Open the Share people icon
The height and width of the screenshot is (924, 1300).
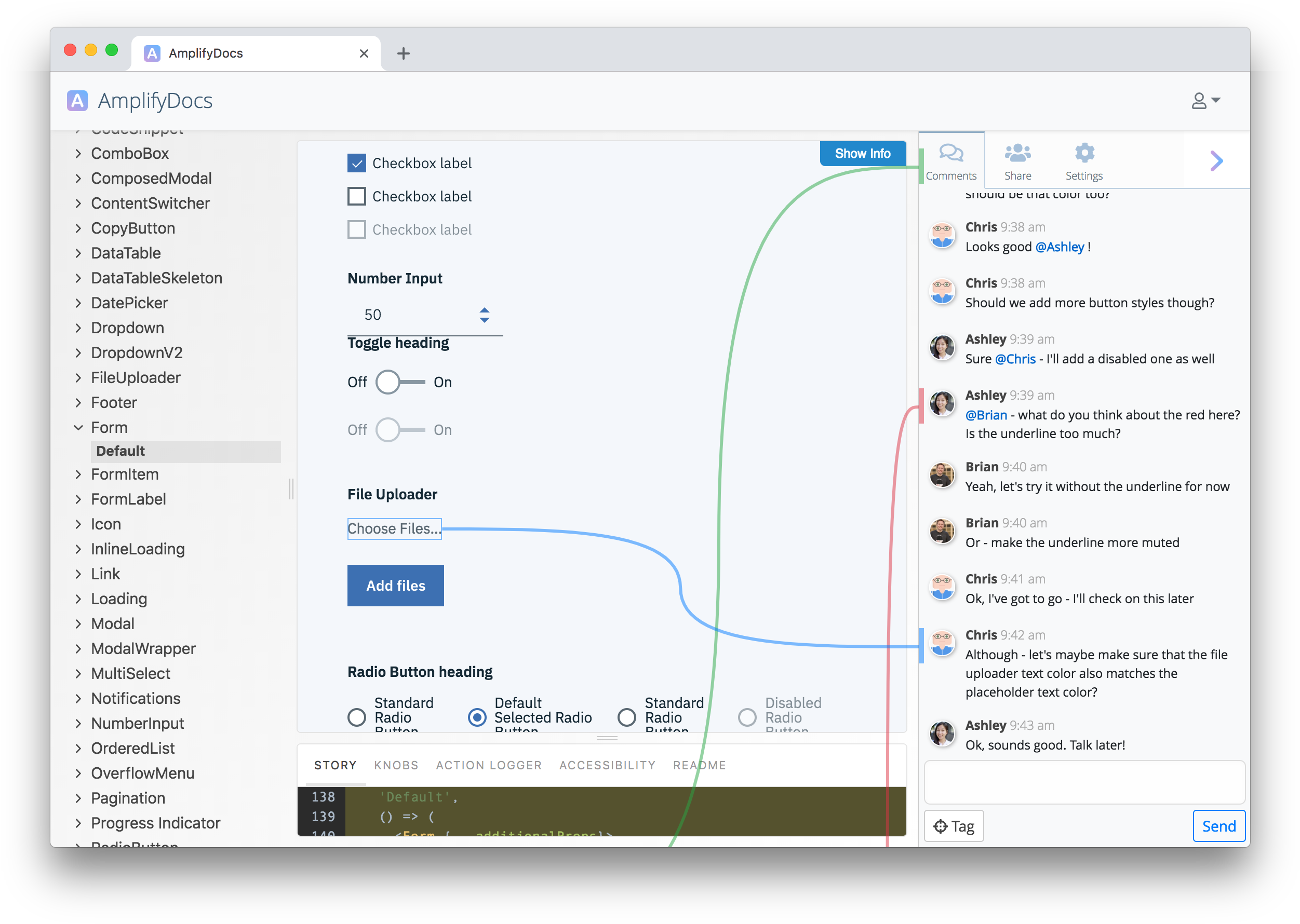1017,153
